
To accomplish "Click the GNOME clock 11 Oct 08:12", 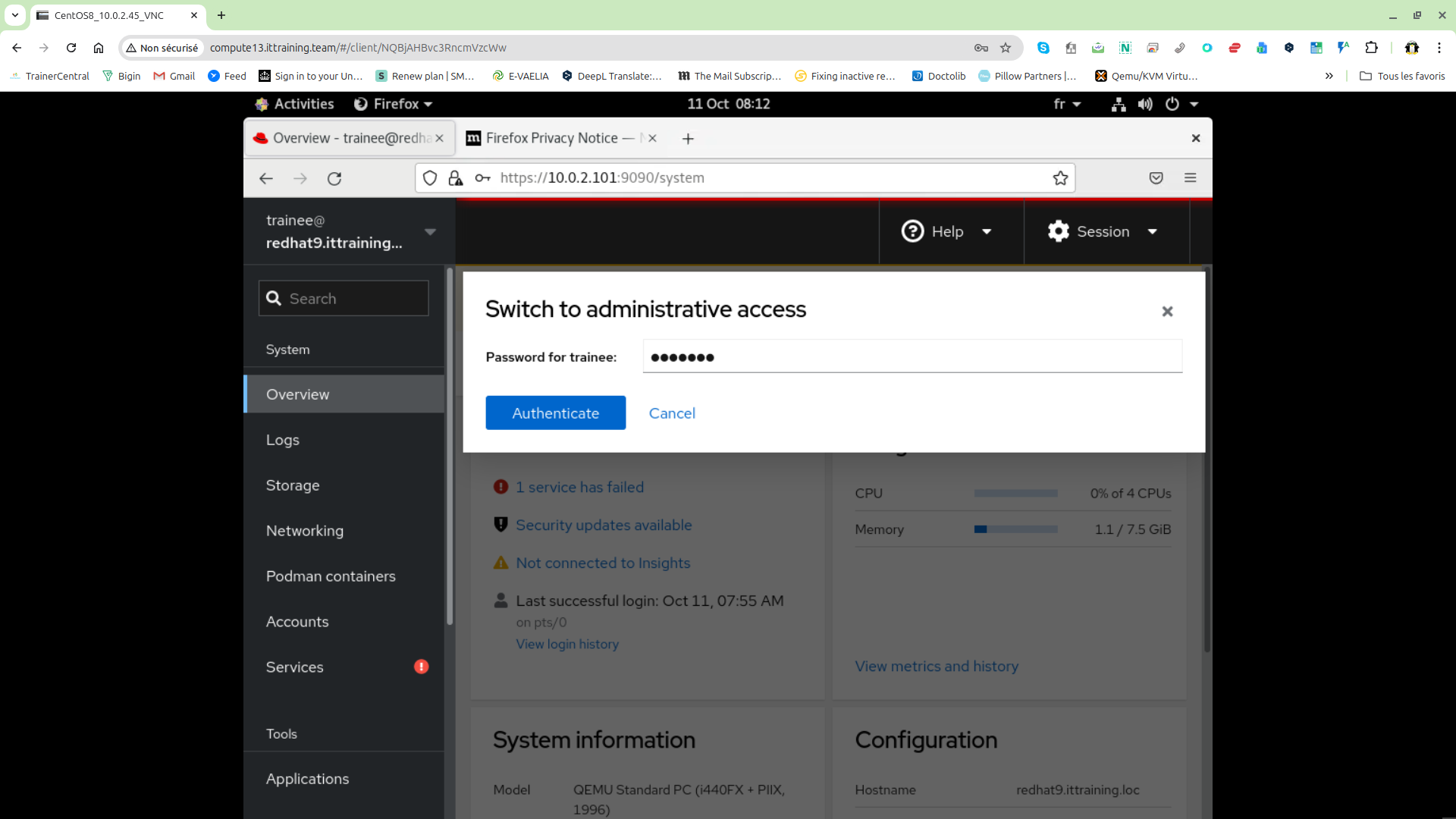I will [729, 104].
